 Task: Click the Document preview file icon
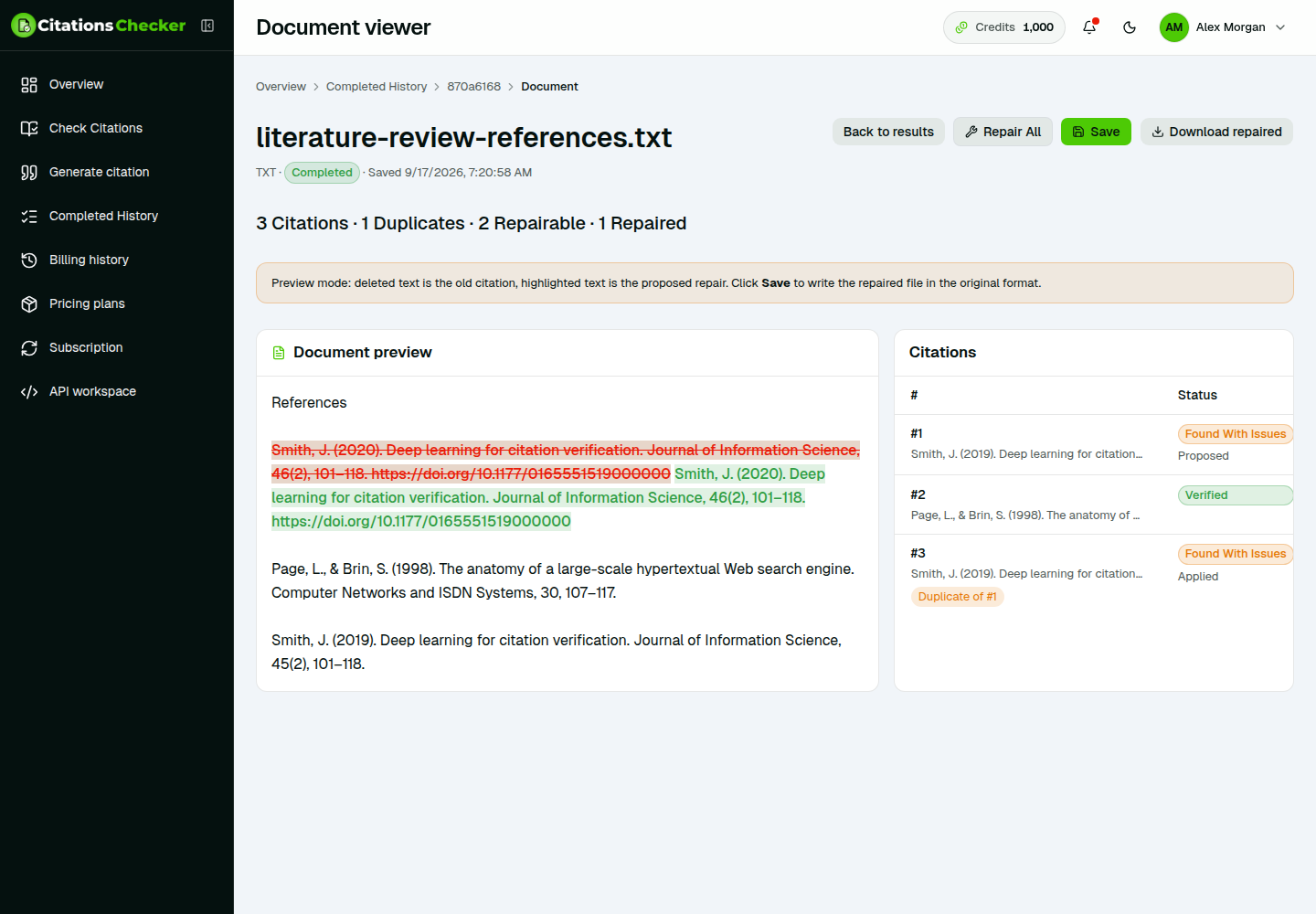pyautogui.click(x=279, y=353)
